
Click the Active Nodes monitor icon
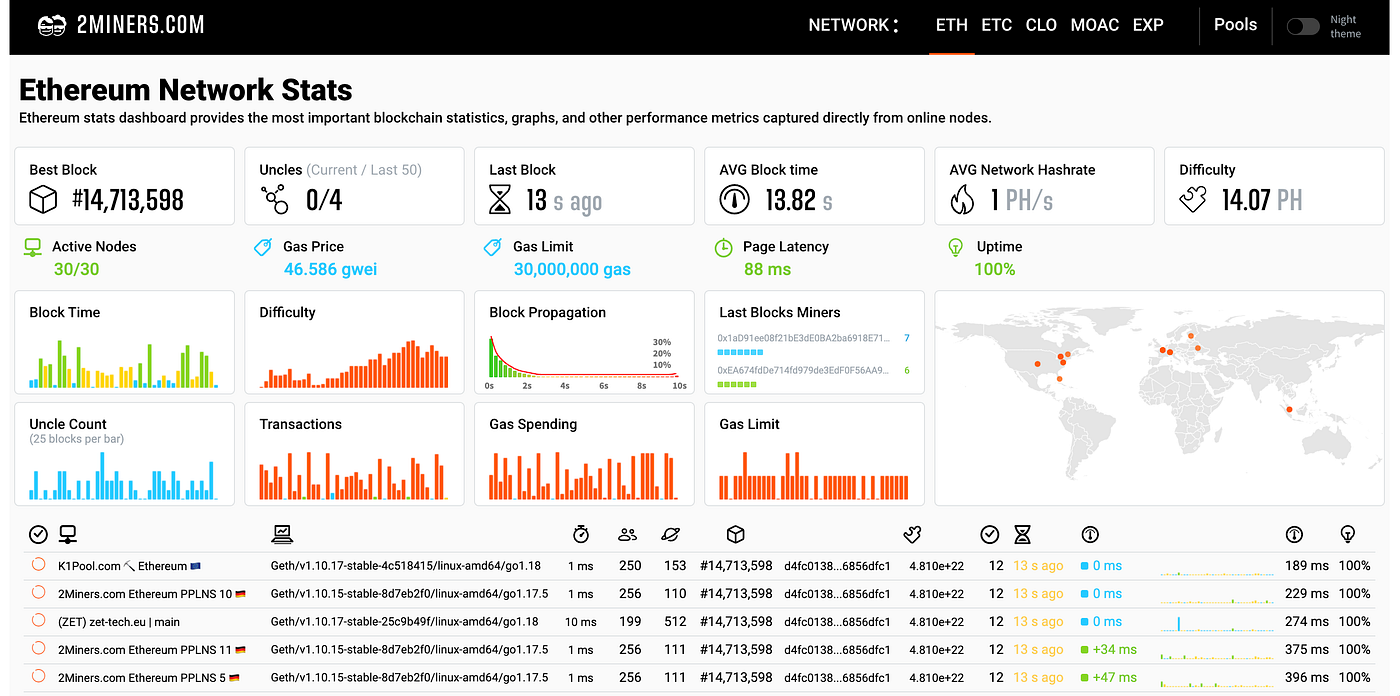pos(33,246)
